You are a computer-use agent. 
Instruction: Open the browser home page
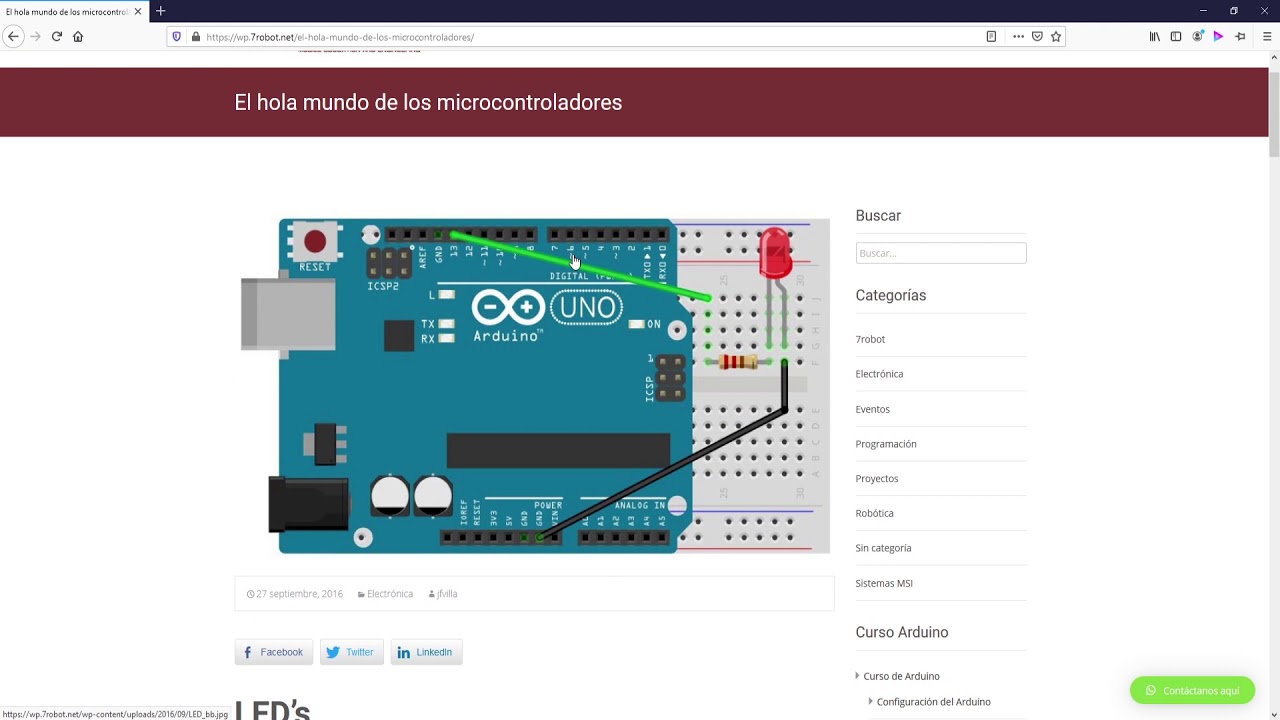coord(78,37)
